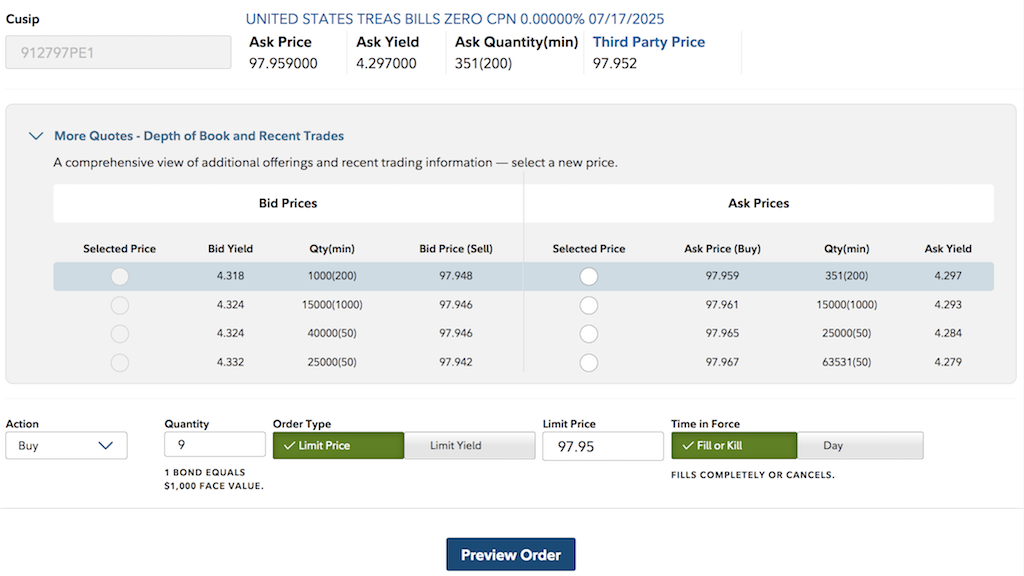Select ask price 97.959 radio button
Screen dimensions: 1024x576
[589, 277]
